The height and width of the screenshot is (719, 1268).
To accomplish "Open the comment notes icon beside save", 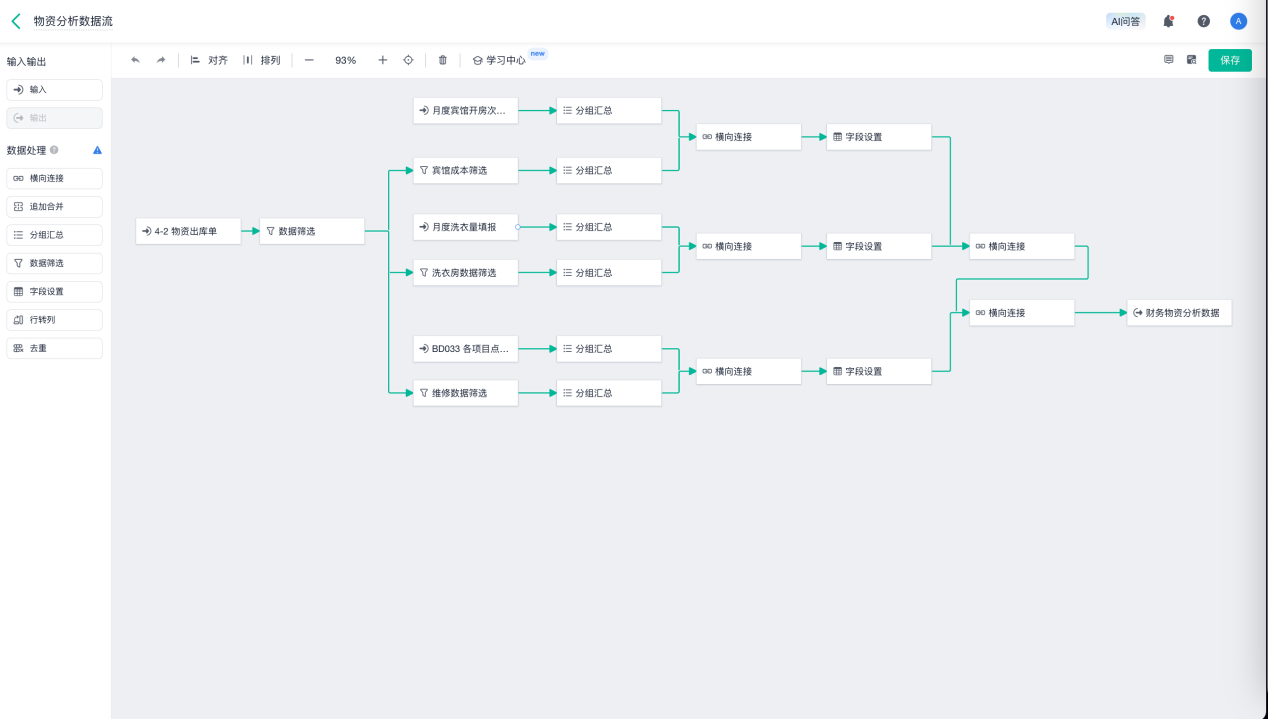I will [1168, 60].
